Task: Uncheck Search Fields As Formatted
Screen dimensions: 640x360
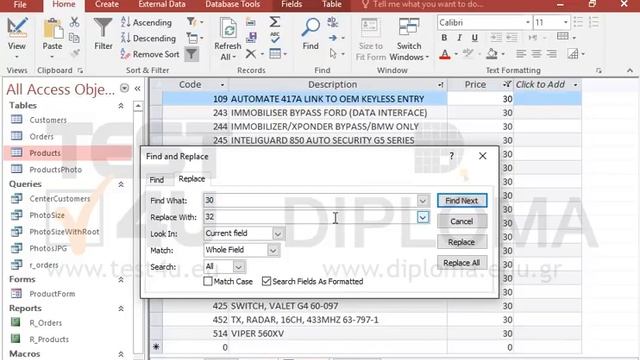Action: click(x=267, y=281)
